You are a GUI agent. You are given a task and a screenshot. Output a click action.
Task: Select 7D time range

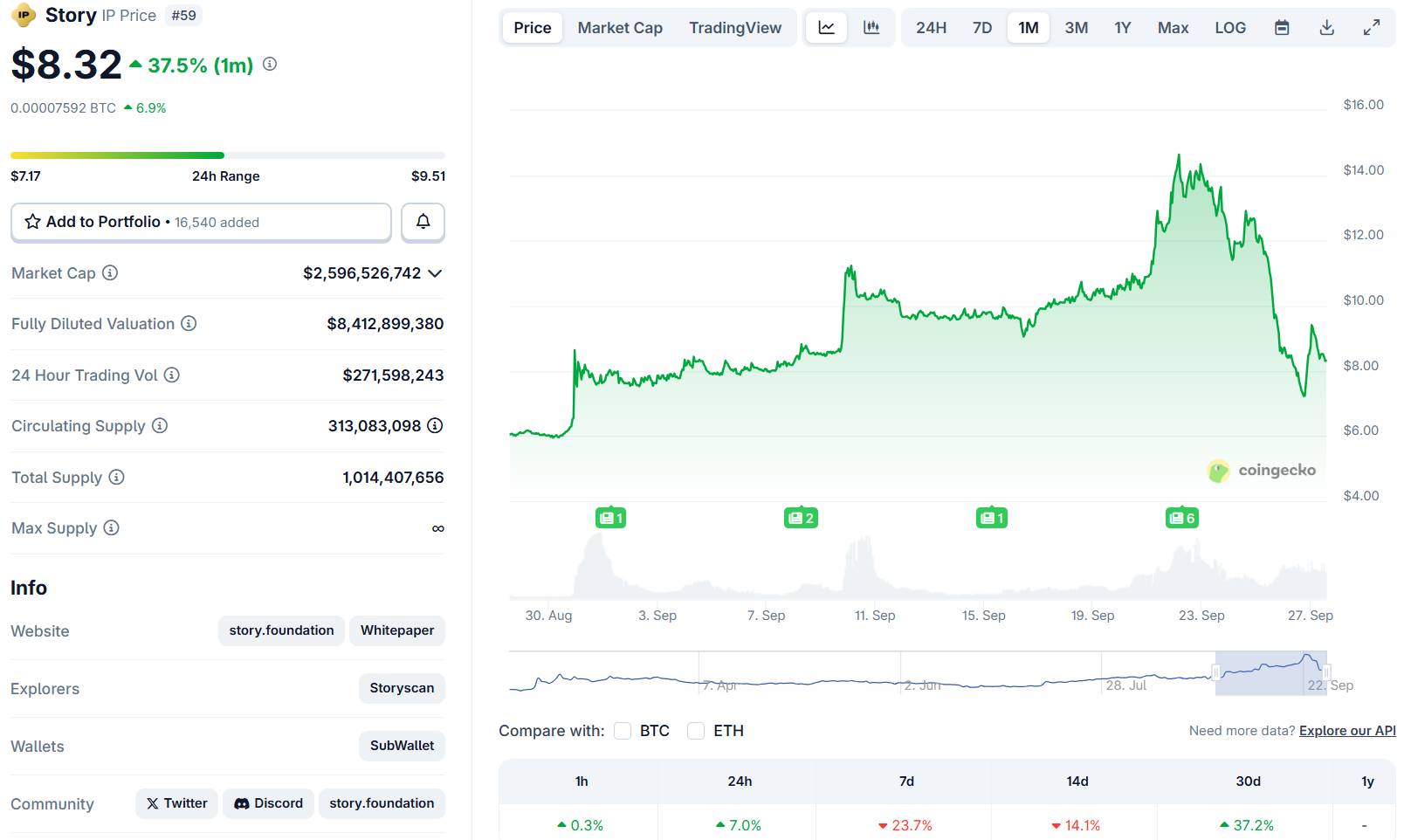point(982,28)
